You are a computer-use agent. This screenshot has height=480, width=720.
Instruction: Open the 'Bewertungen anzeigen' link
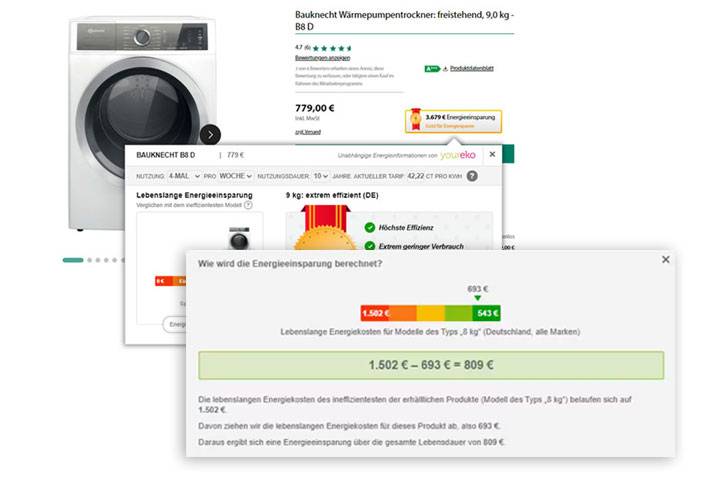coord(322,58)
